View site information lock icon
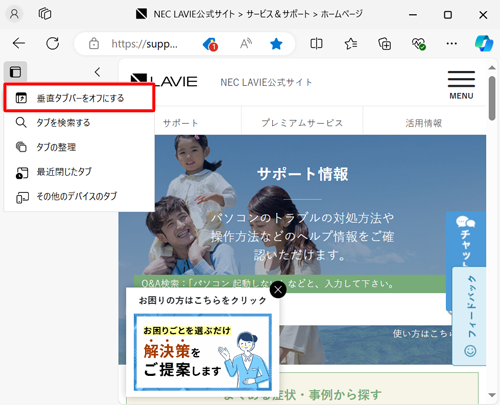The image size is (500, 405). click(94, 43)
